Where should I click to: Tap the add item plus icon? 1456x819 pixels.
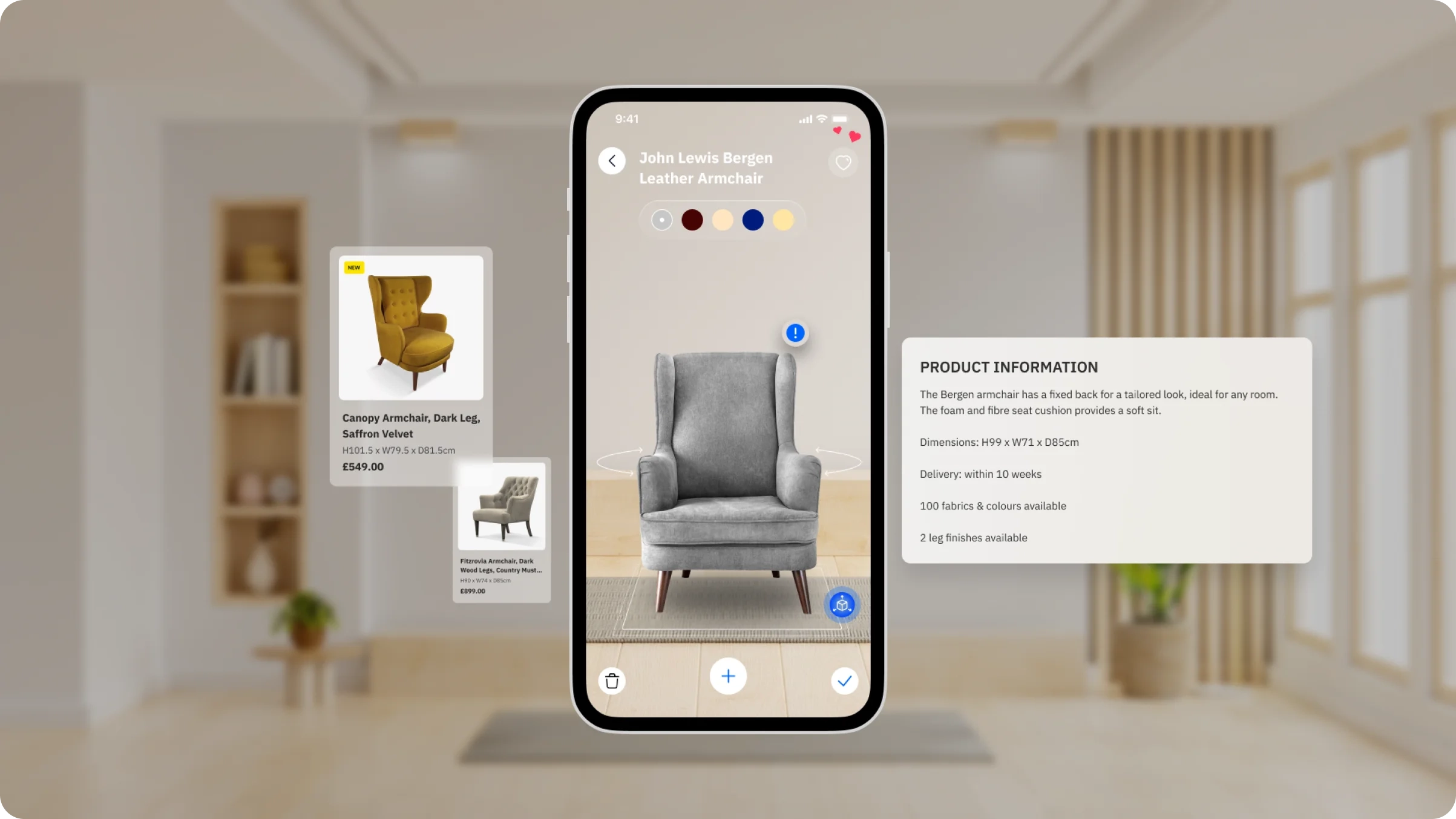727,676
